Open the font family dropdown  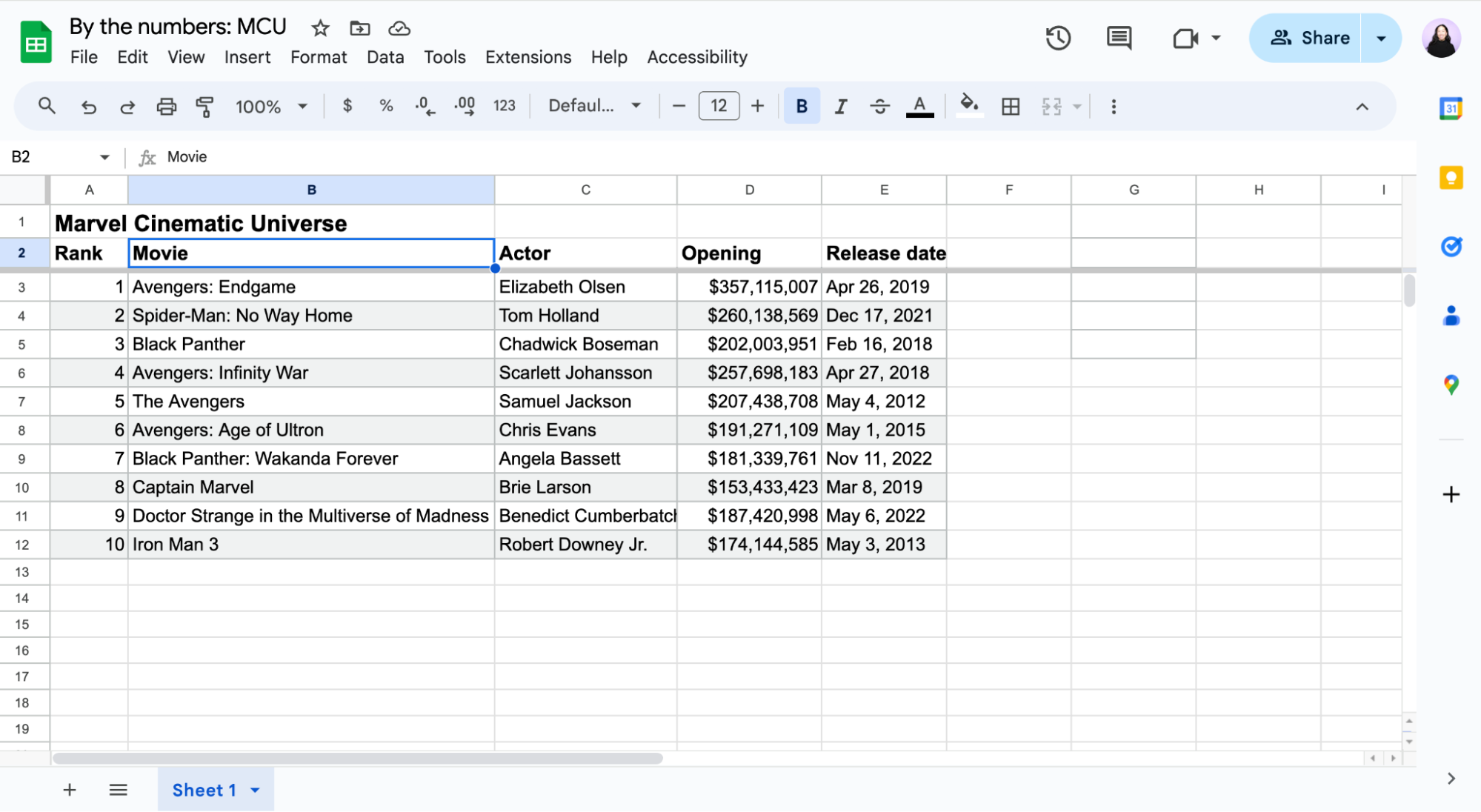pyautogui.click(x=594, y=106)
